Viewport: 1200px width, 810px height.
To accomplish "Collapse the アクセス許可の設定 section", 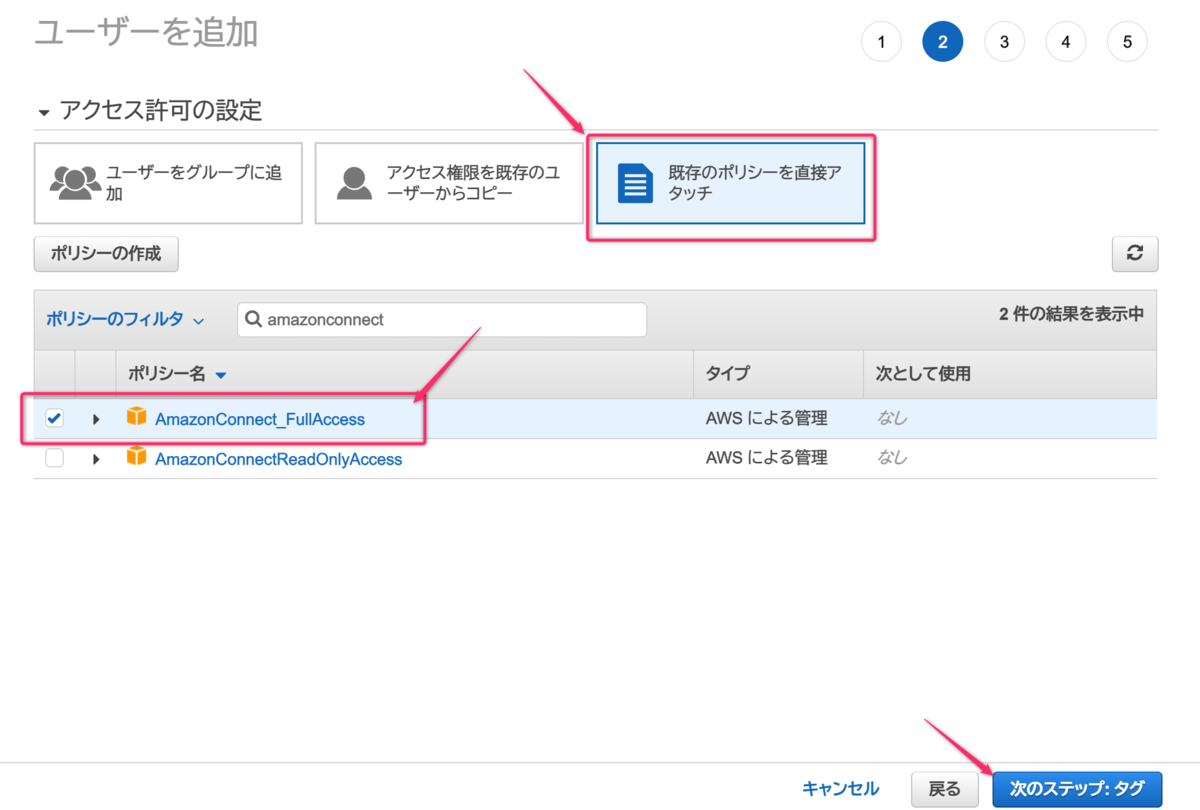I will click(x=43, y=112).
